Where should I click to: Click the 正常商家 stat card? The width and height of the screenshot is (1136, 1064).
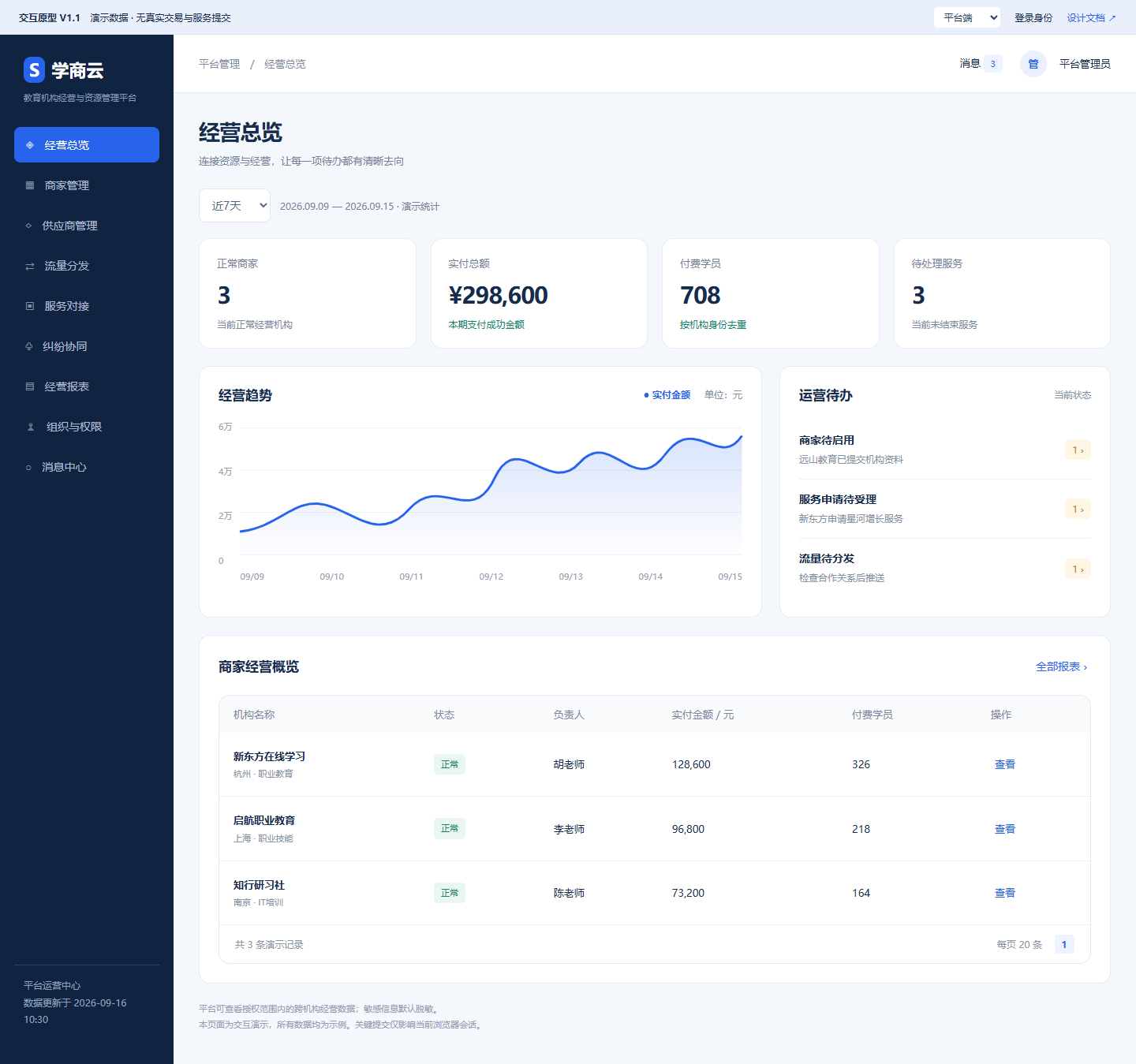[308, 293]
